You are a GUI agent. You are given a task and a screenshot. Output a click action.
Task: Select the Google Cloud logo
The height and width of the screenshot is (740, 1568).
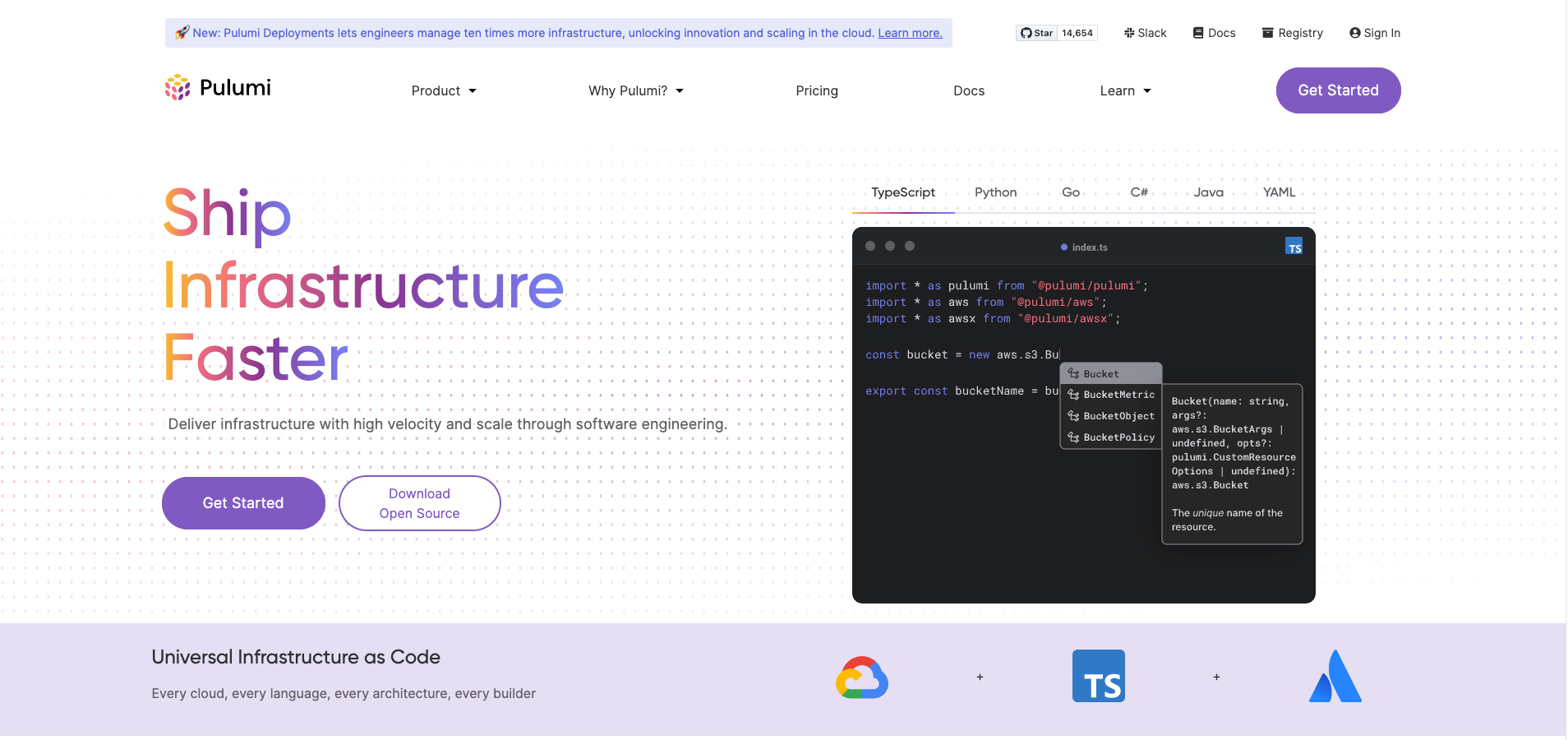[x=861, y=677]
